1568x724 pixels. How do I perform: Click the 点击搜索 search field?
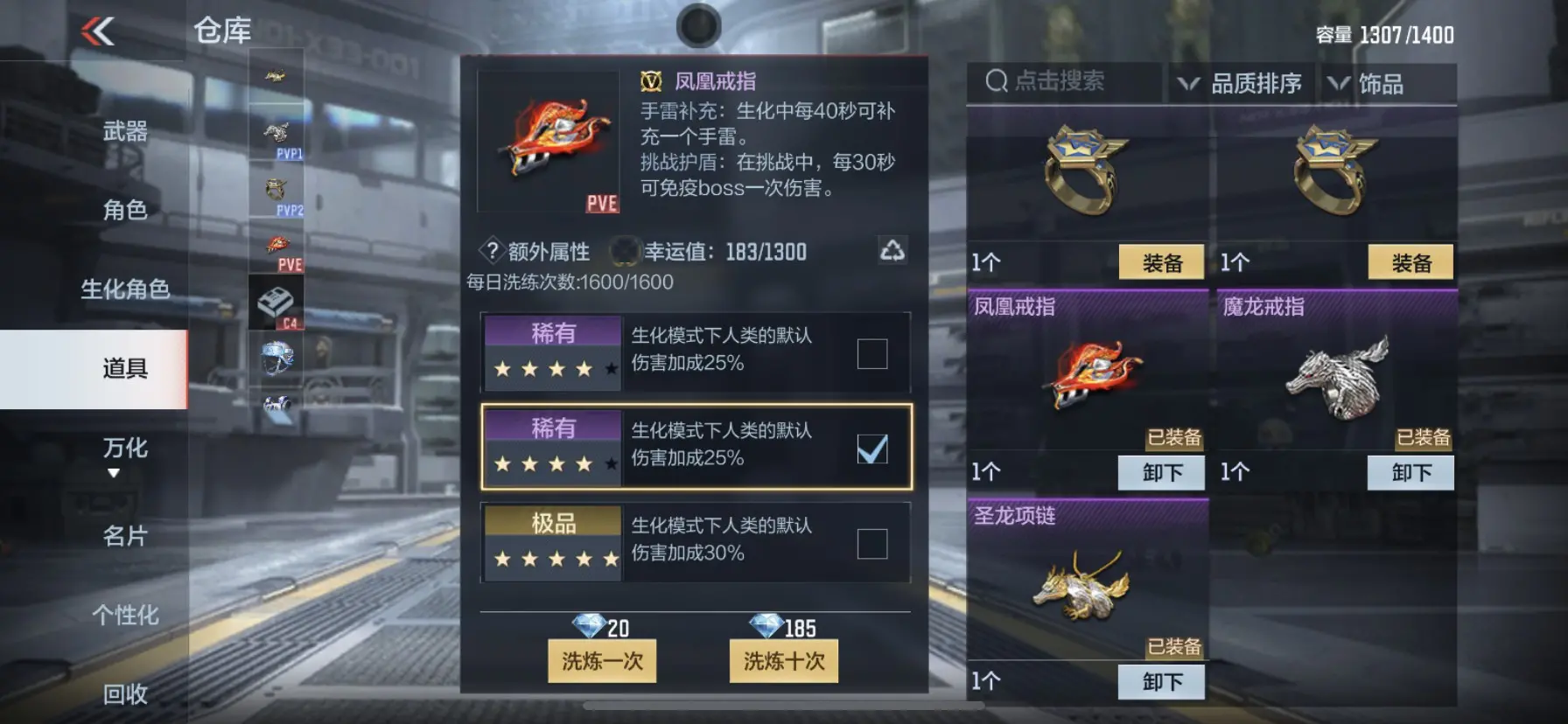point(1065,82)
